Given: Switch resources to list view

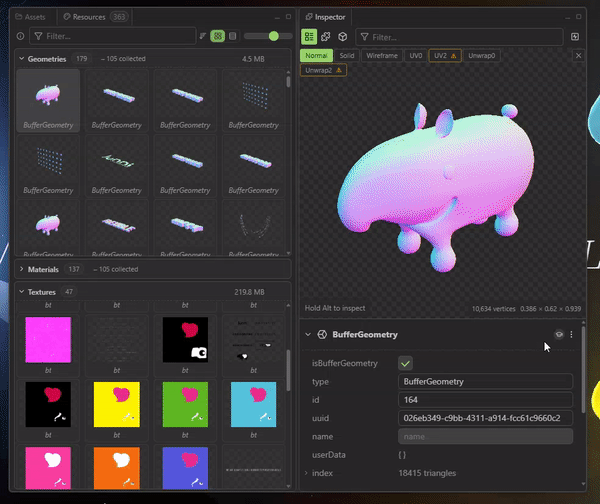Looking at the screenshot, I should (232, 36).
